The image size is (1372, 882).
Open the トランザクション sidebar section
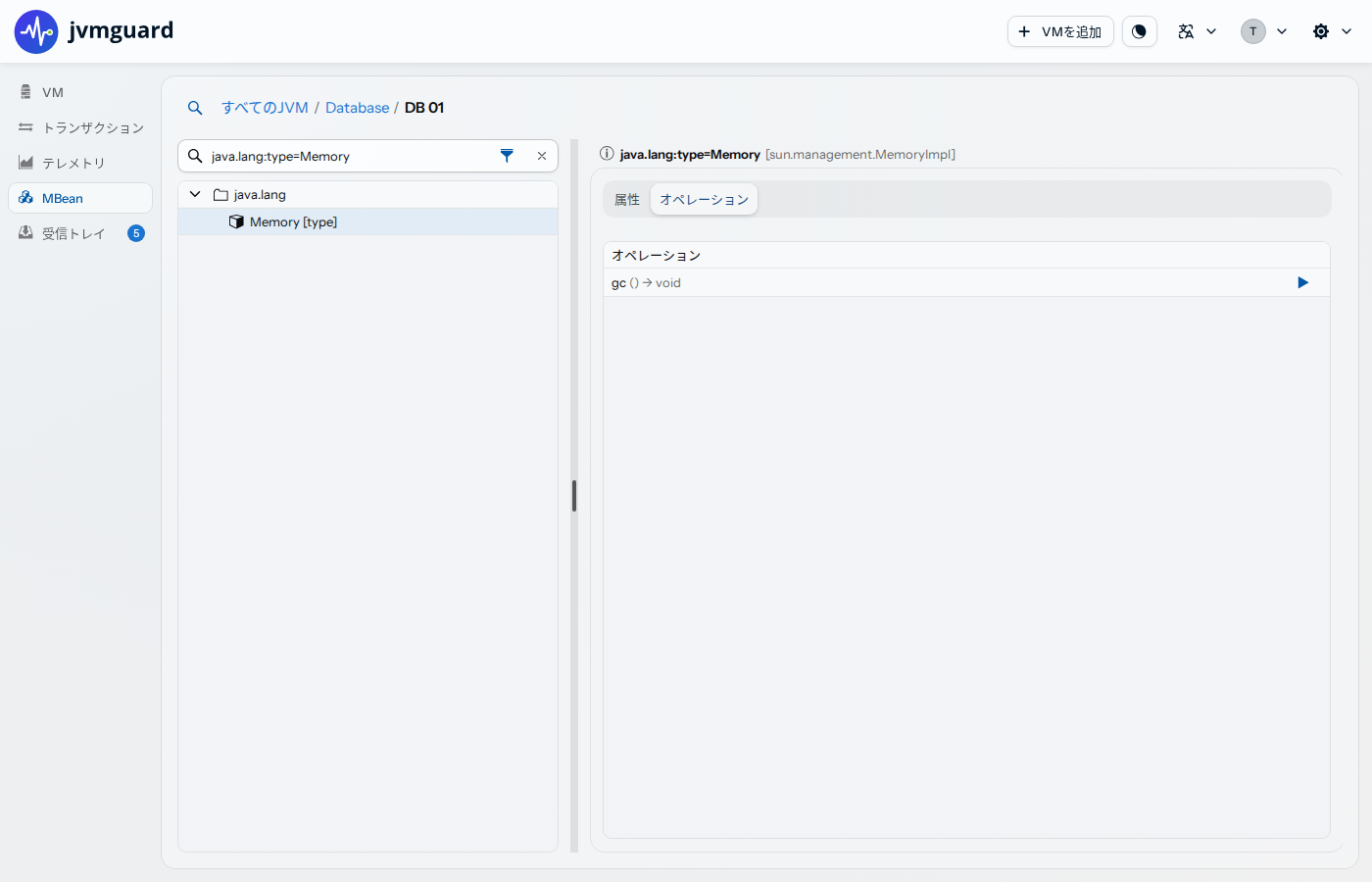[x=80, y=127]
